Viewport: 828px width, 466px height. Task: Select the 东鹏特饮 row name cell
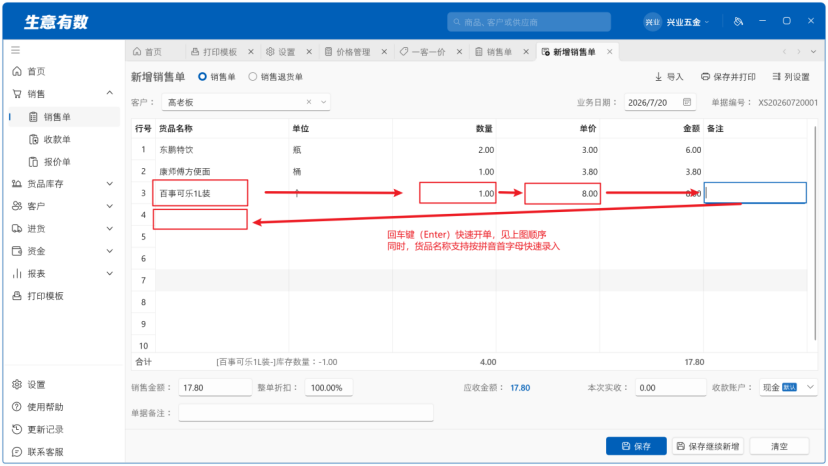tap(222, 150)
